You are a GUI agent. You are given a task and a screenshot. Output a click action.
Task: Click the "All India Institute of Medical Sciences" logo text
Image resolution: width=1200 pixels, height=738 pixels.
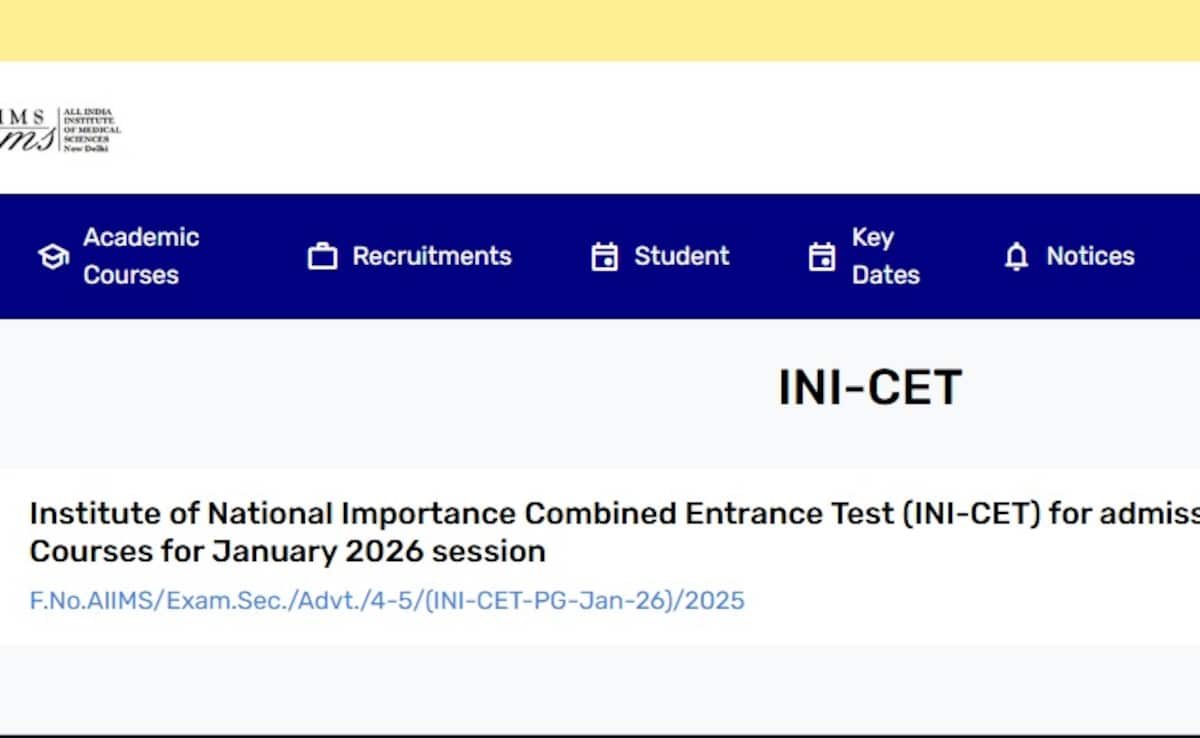click(x=92, y=130)
